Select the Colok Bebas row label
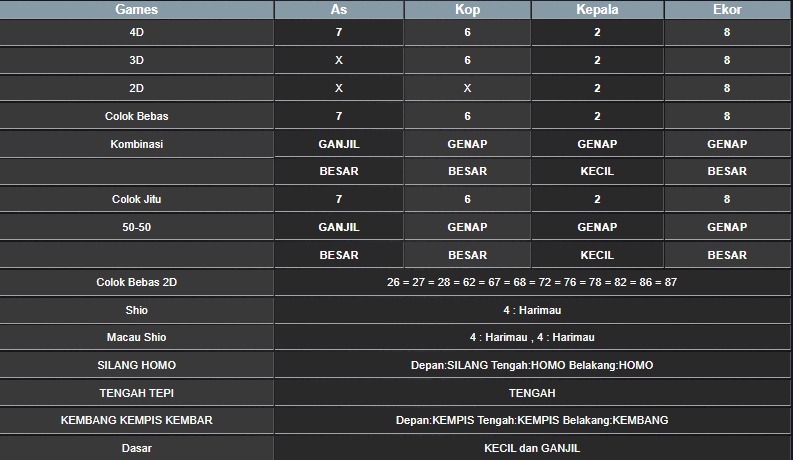 (x=136, y=116)
